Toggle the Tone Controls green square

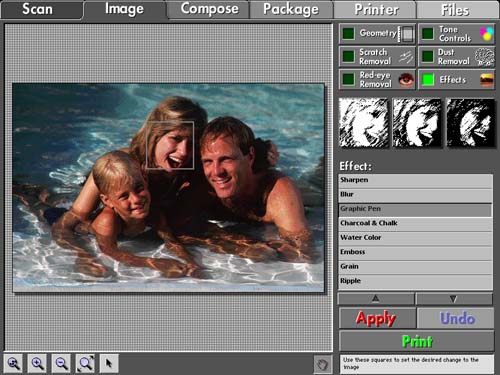[428, 34]
